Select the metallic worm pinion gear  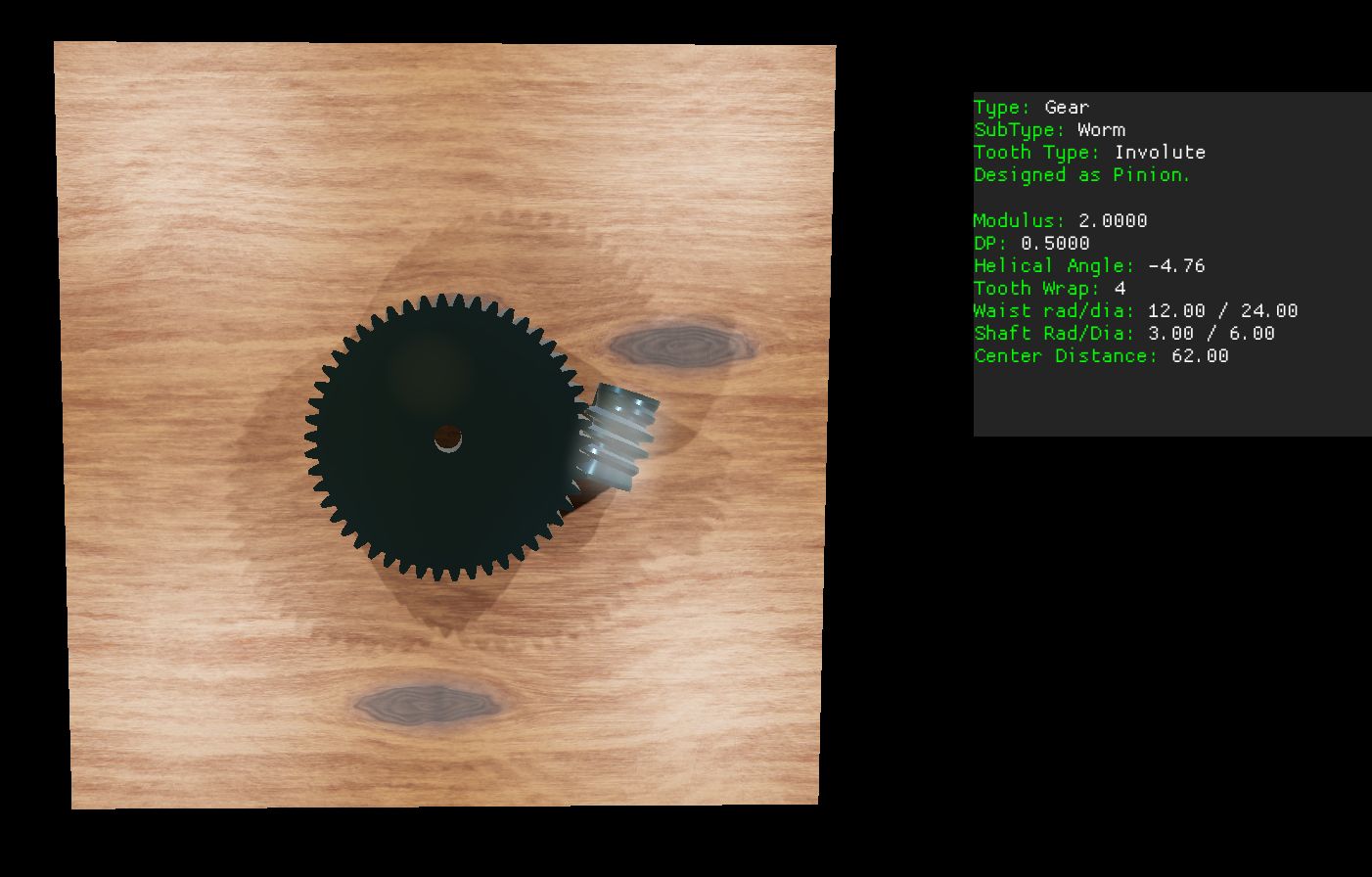point(617,436)
